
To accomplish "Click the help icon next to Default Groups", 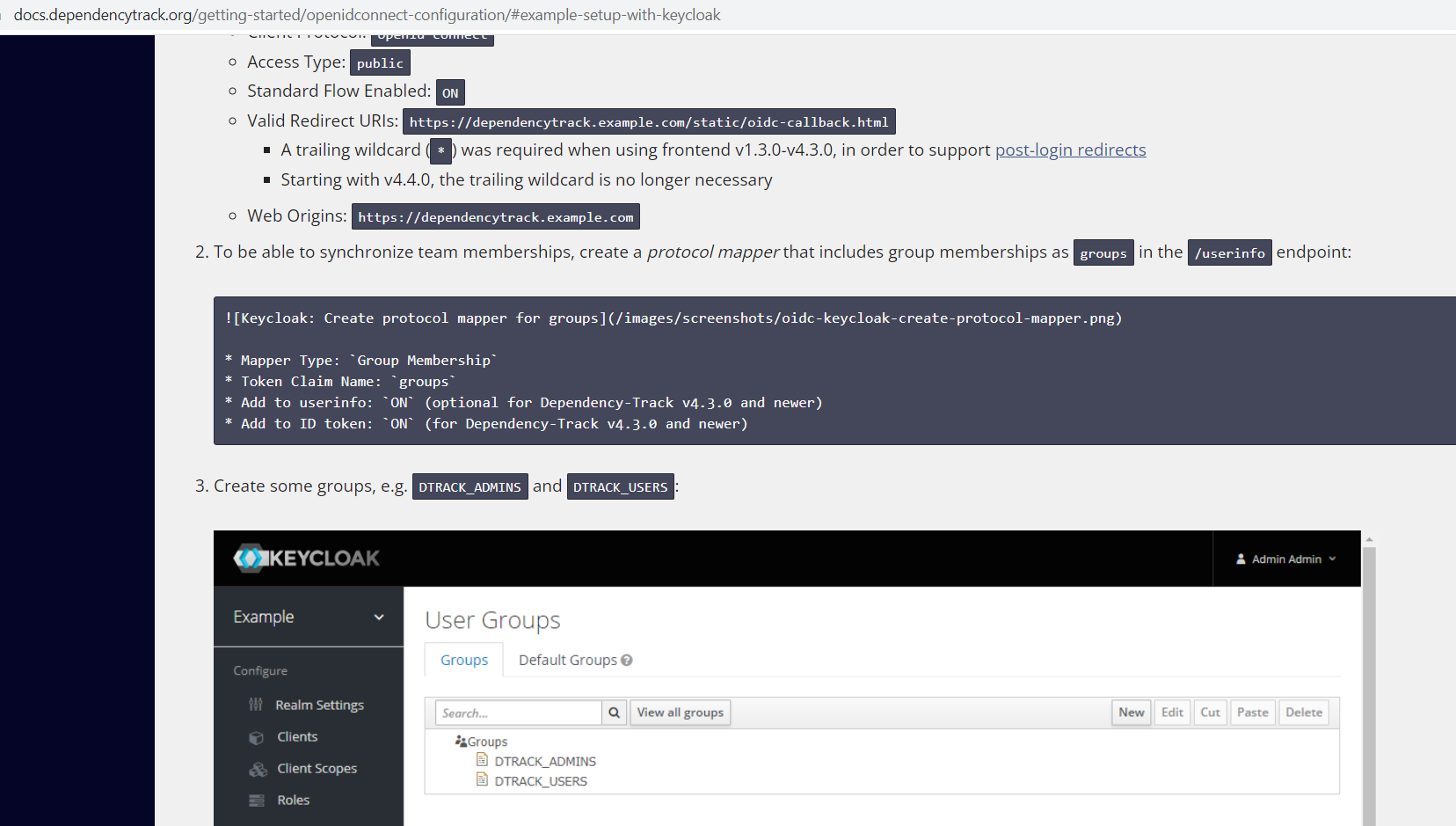I will (x=627, y=660).
